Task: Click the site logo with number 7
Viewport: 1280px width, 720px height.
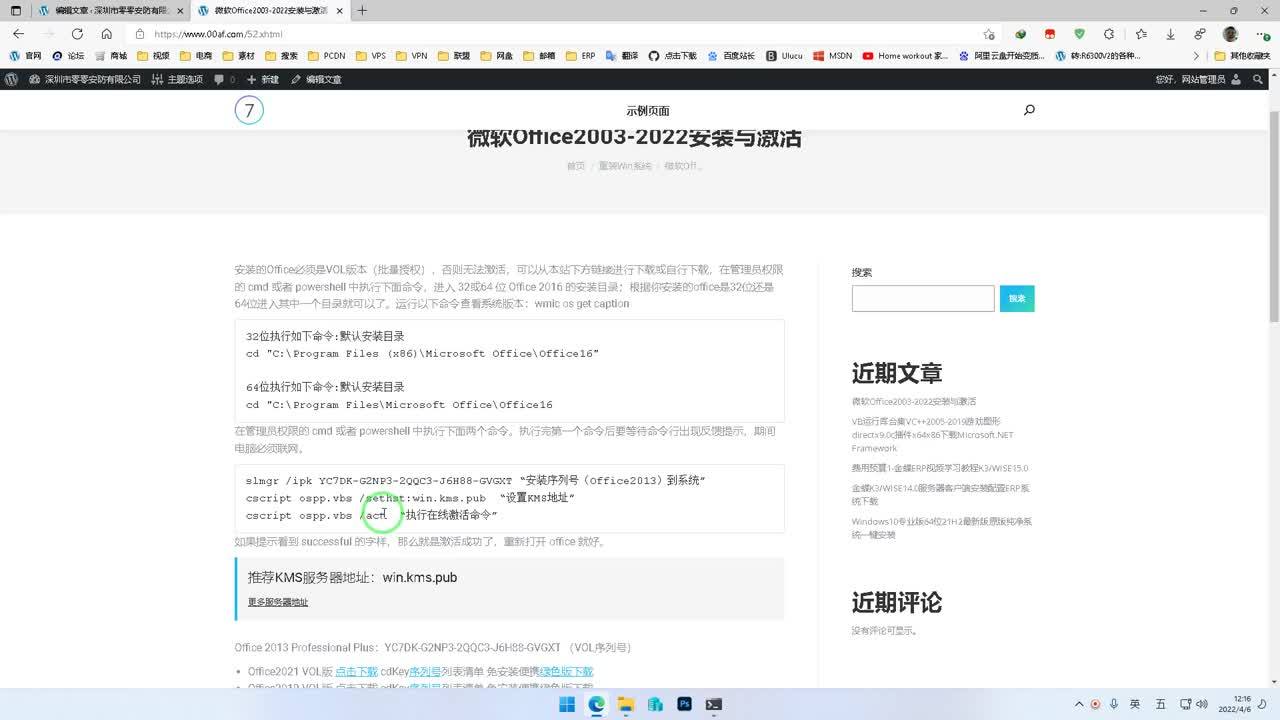Action: tap(249, 110)
